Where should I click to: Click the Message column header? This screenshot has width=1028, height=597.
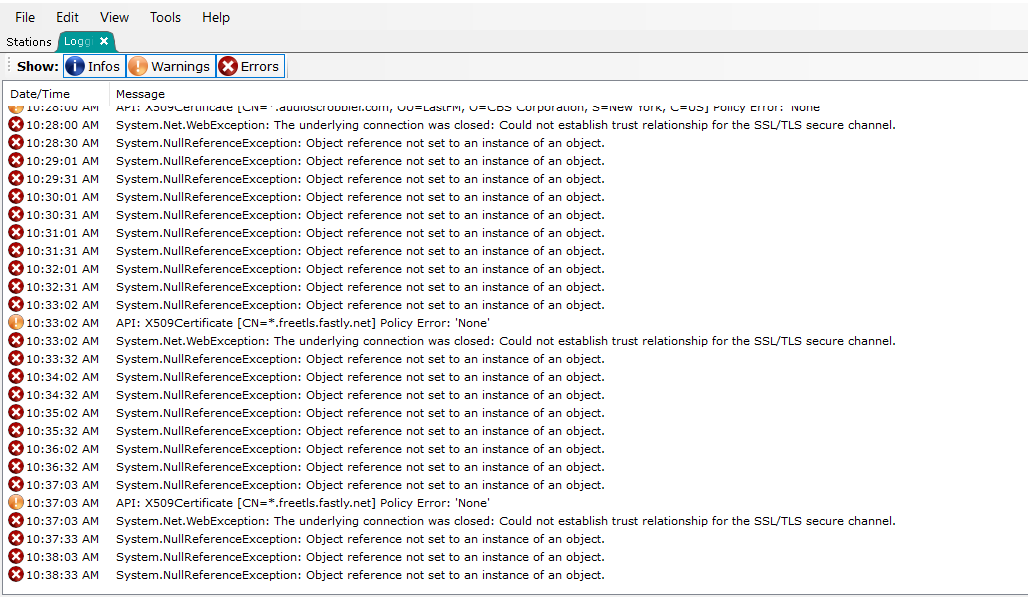pos(140,94)
